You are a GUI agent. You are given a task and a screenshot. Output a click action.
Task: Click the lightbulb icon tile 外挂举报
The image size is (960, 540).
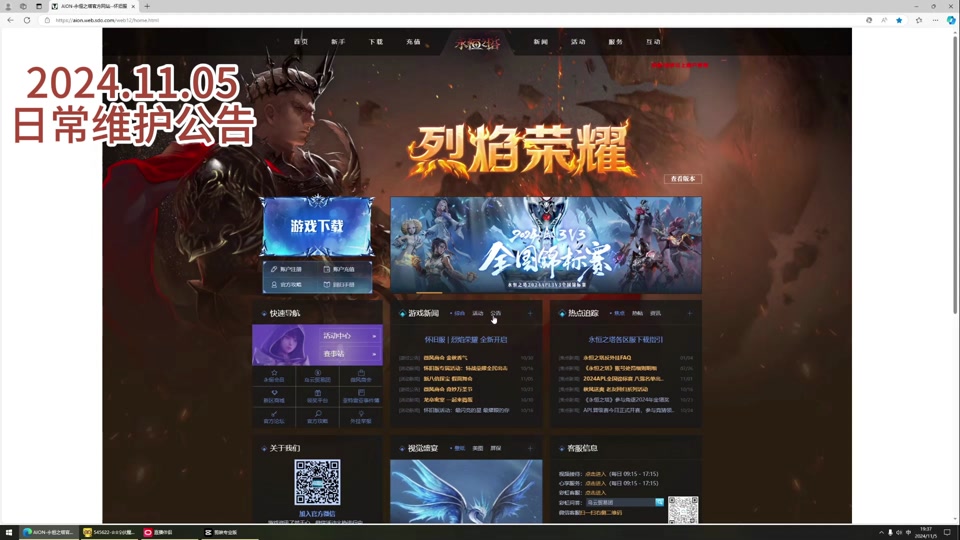pos(361,417)
